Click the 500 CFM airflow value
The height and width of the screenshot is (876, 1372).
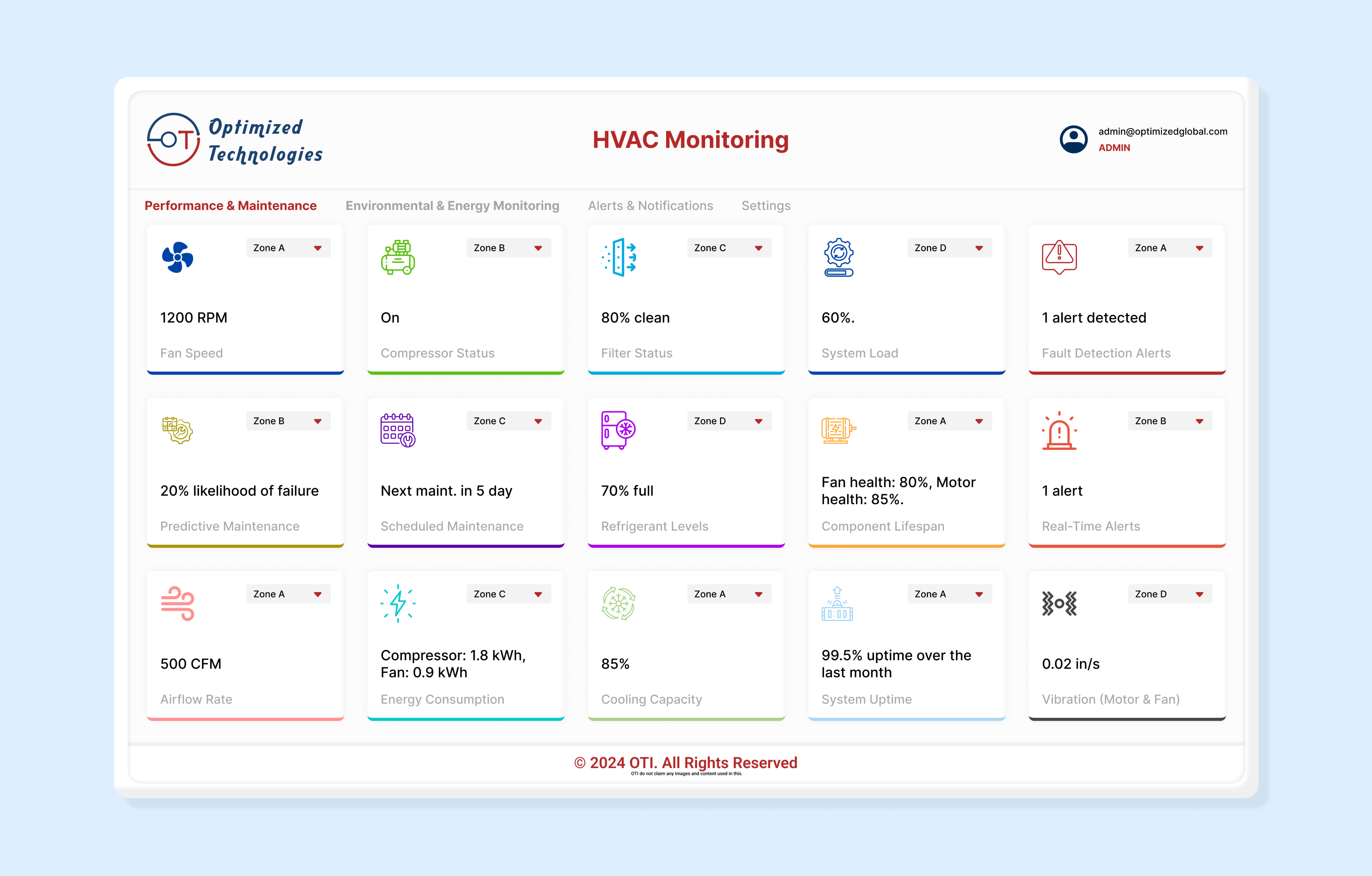(191, 664)
